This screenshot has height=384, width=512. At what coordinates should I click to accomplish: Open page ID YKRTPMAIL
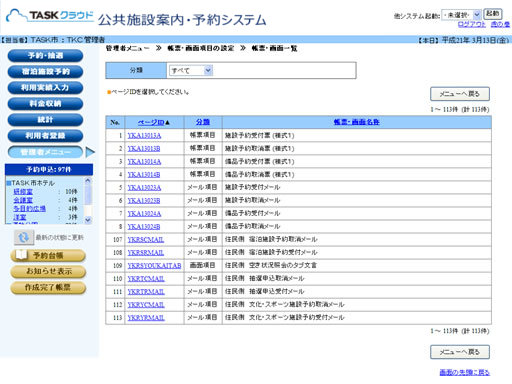coord(146,292)
